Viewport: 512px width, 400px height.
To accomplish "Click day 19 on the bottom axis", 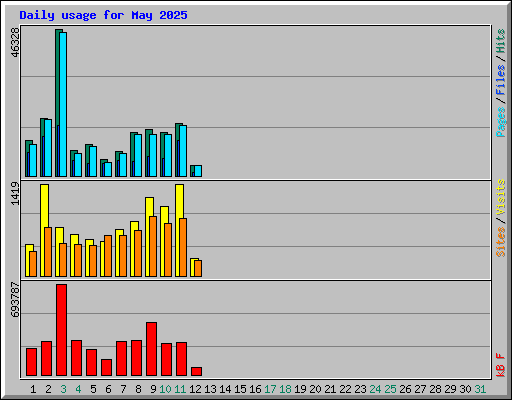I will (300, 389).
